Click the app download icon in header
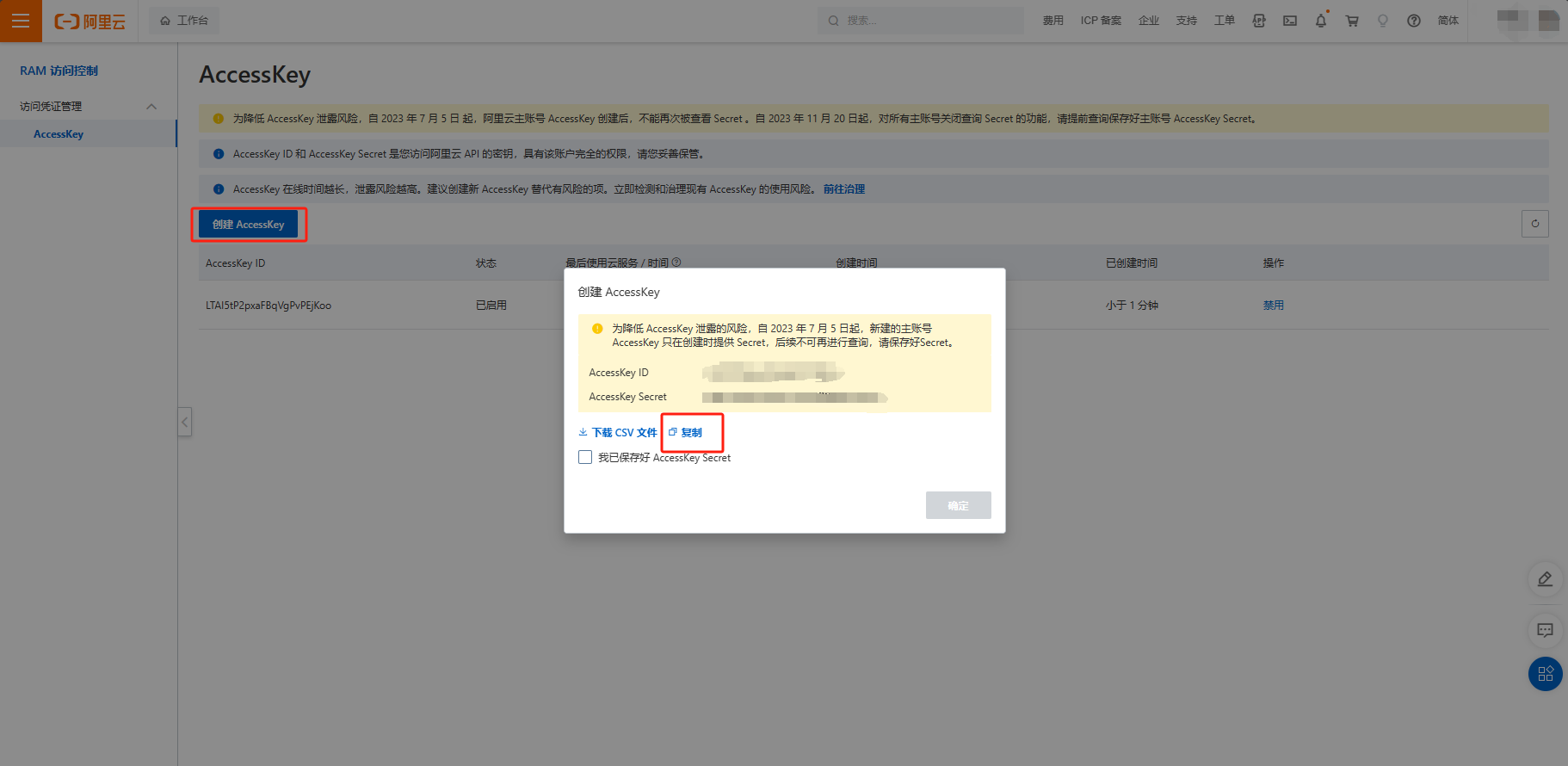 coord(1259,21)
